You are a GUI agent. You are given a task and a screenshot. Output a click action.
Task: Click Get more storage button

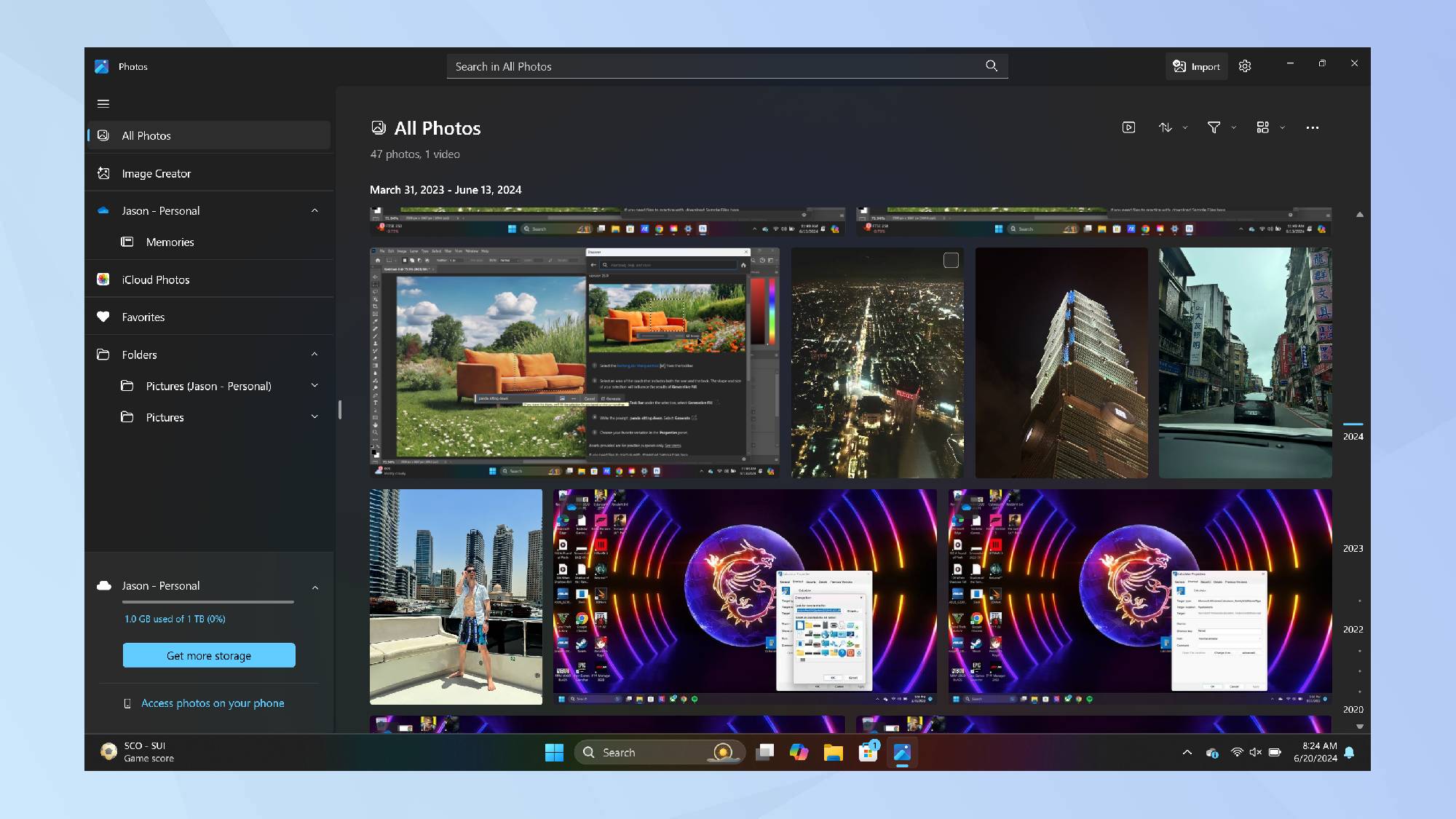(209, 655)
